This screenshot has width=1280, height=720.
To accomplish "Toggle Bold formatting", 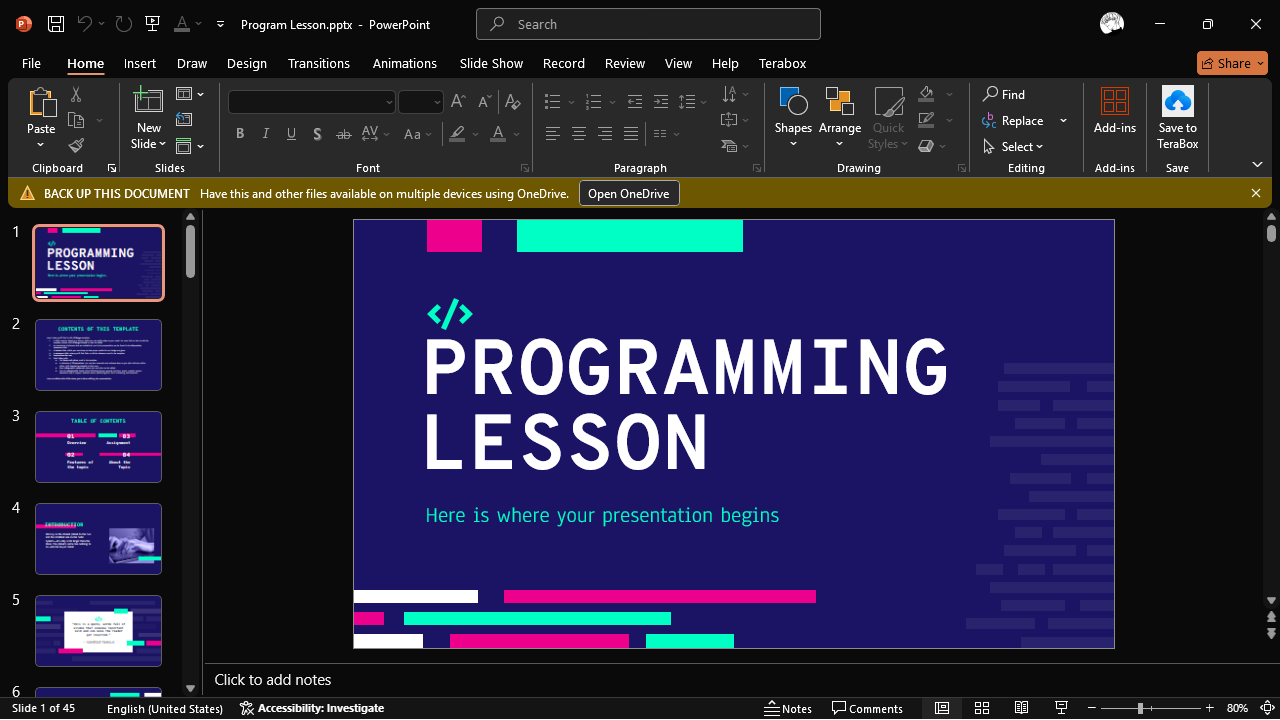I will 240,133.
